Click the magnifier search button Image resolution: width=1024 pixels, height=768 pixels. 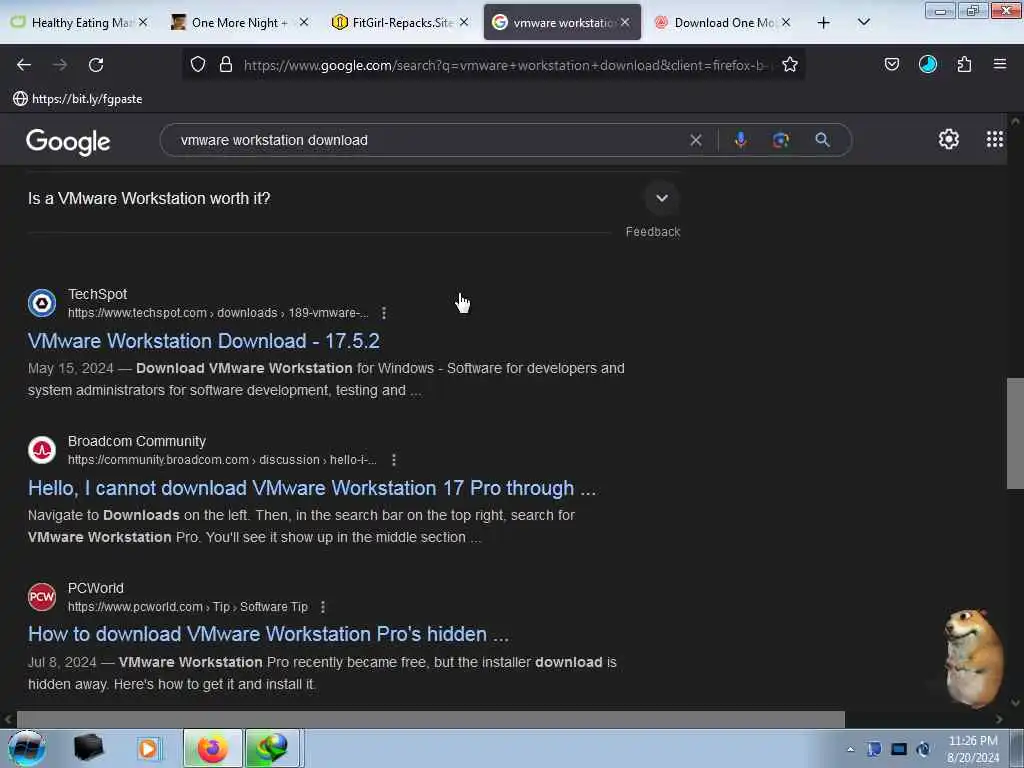pyautogui.click(x=822, y=140)
